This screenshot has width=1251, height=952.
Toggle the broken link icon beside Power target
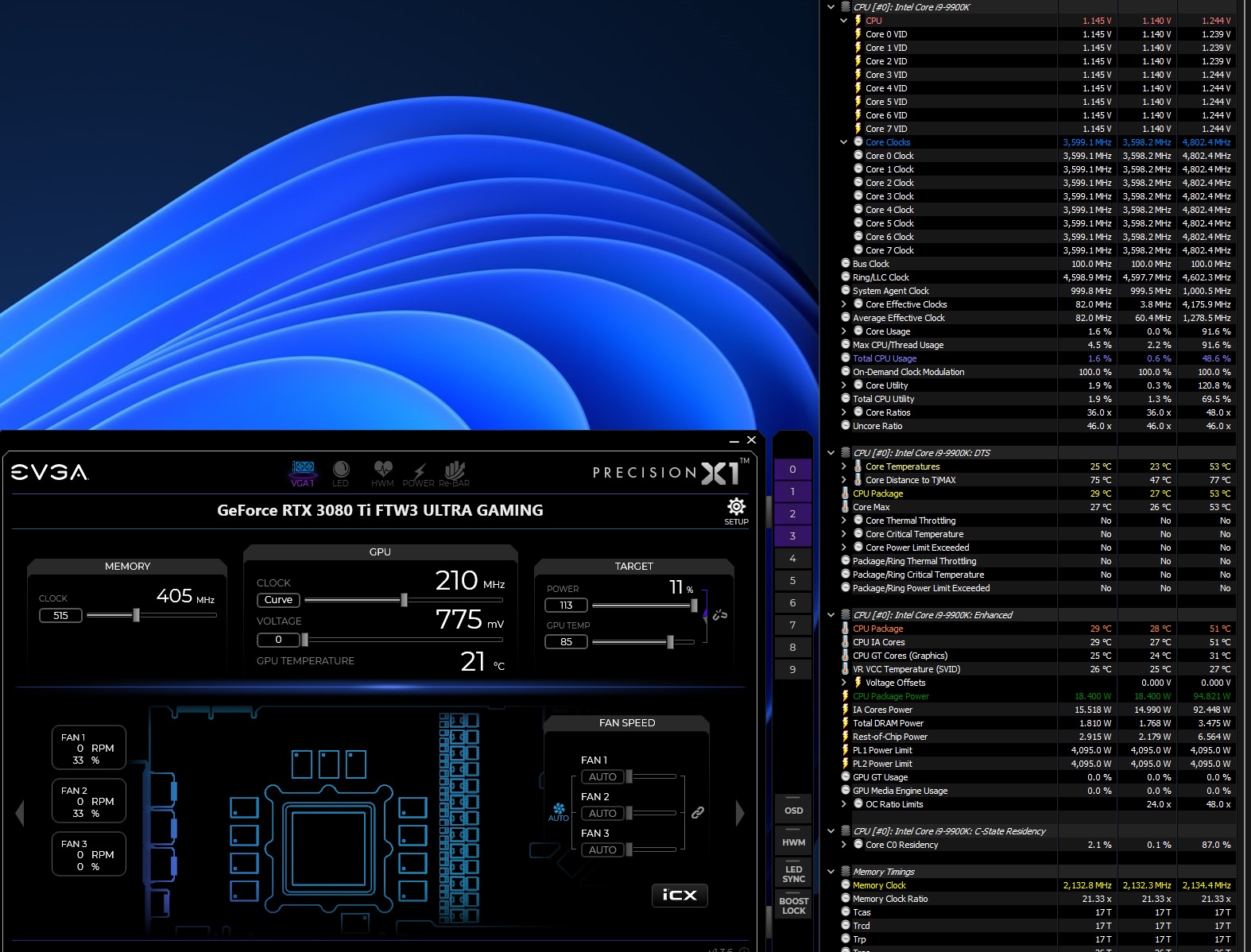(720, 614)
